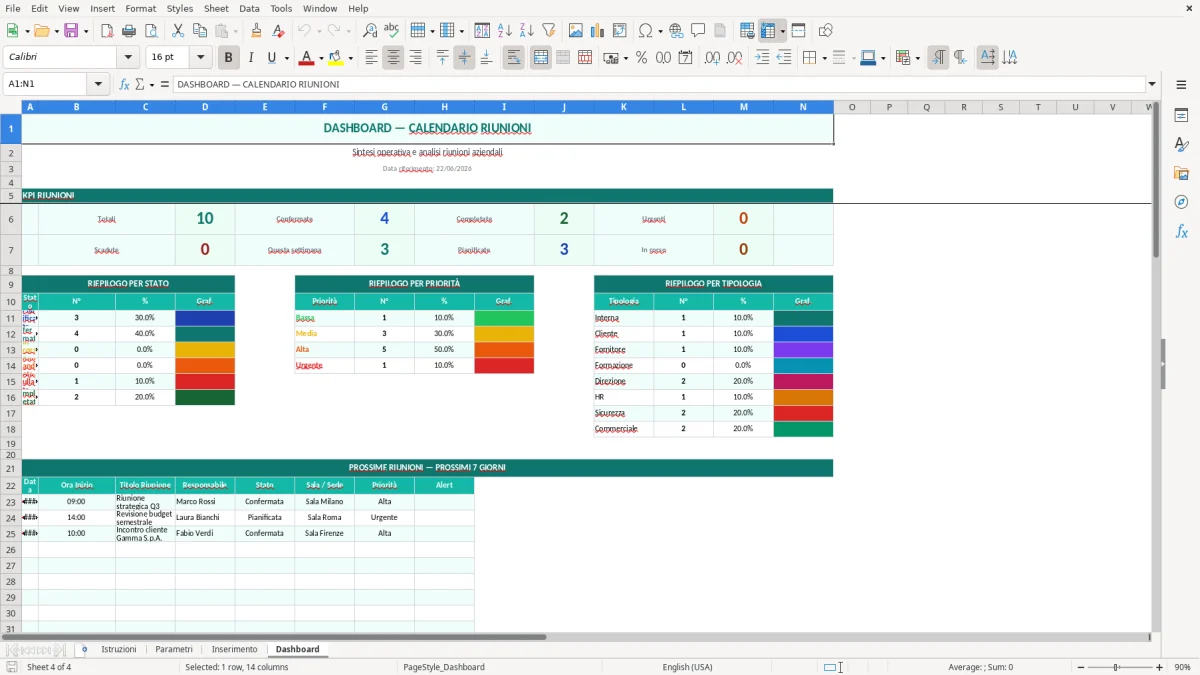Screen dimensions: 1200x675
Task: Click the Save document icon
Action: pyautogui.click(x=71, y=31)
